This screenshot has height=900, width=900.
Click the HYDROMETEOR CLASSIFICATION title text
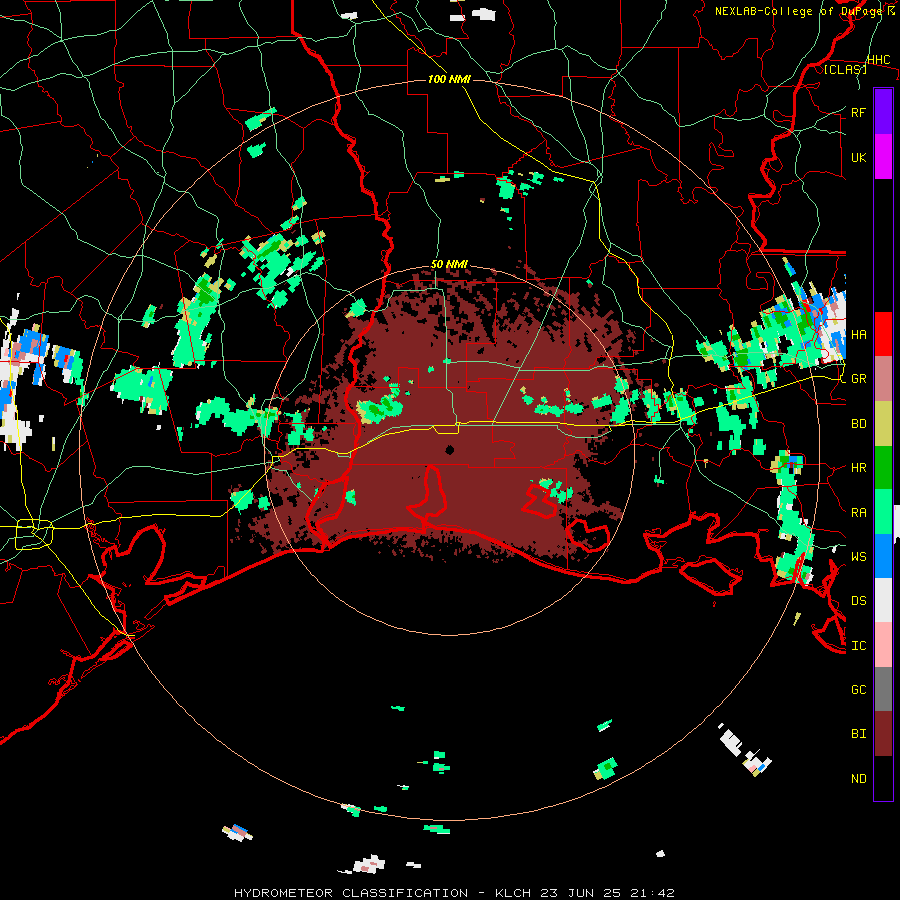tap(350, 893)
